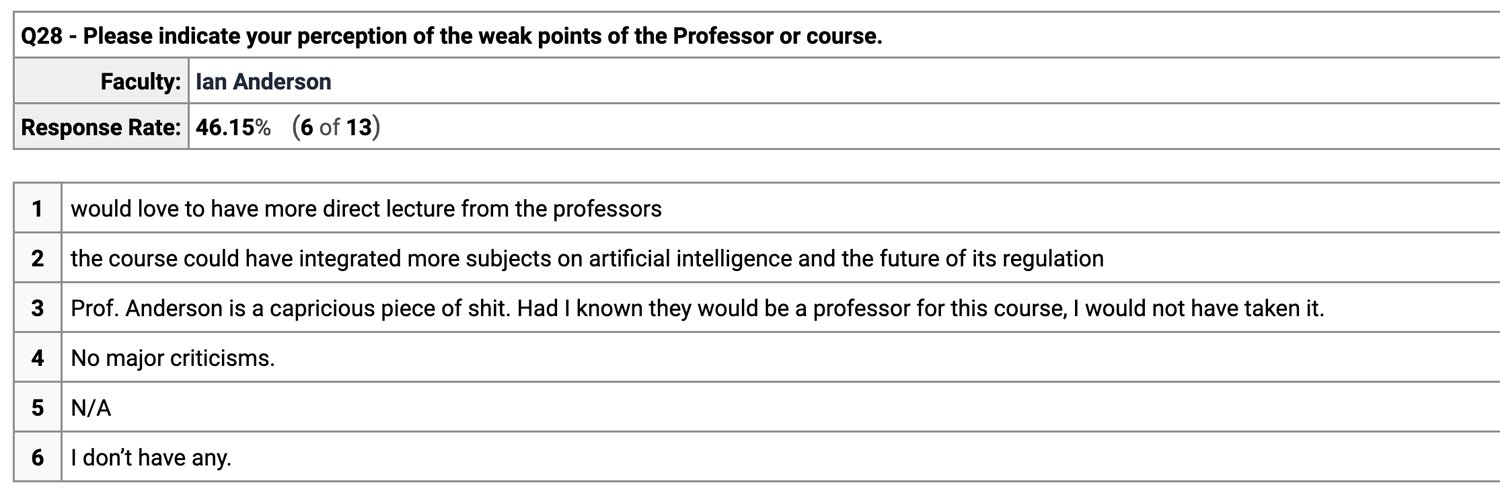The image size is (1500, 500).
Task: Click the "No major criticisms." response
Action: [x=172, y=358]
